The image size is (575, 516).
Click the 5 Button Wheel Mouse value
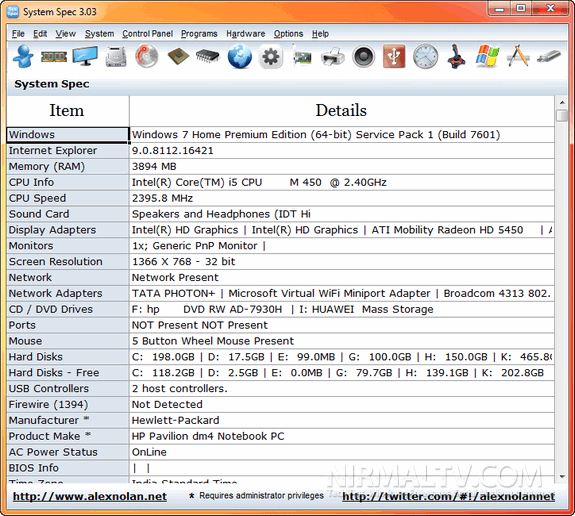tap(341, 341)
